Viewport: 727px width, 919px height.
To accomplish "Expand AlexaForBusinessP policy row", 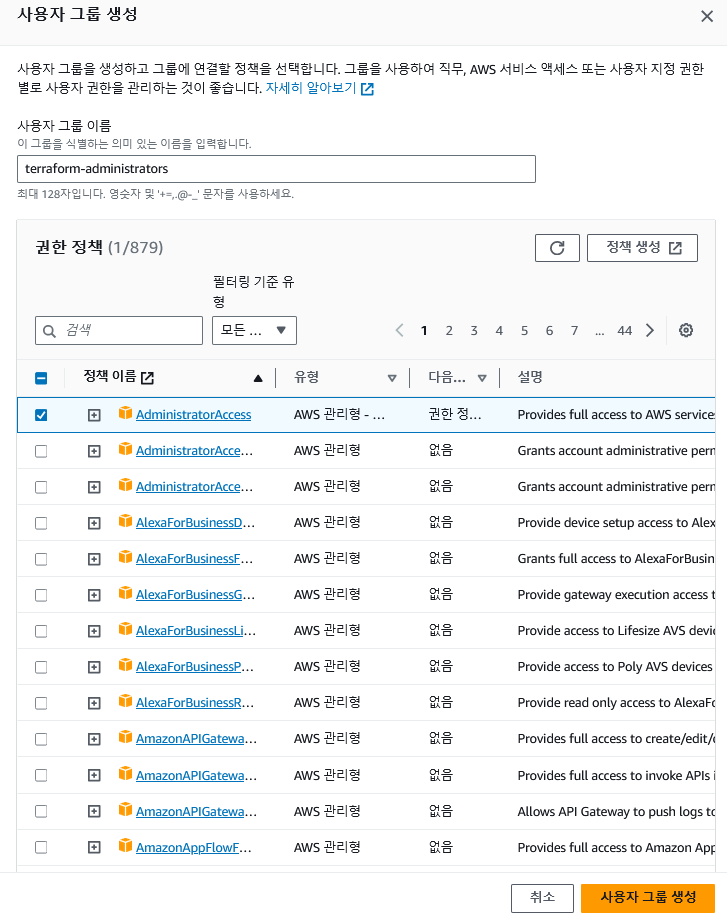I will point(94,667).
